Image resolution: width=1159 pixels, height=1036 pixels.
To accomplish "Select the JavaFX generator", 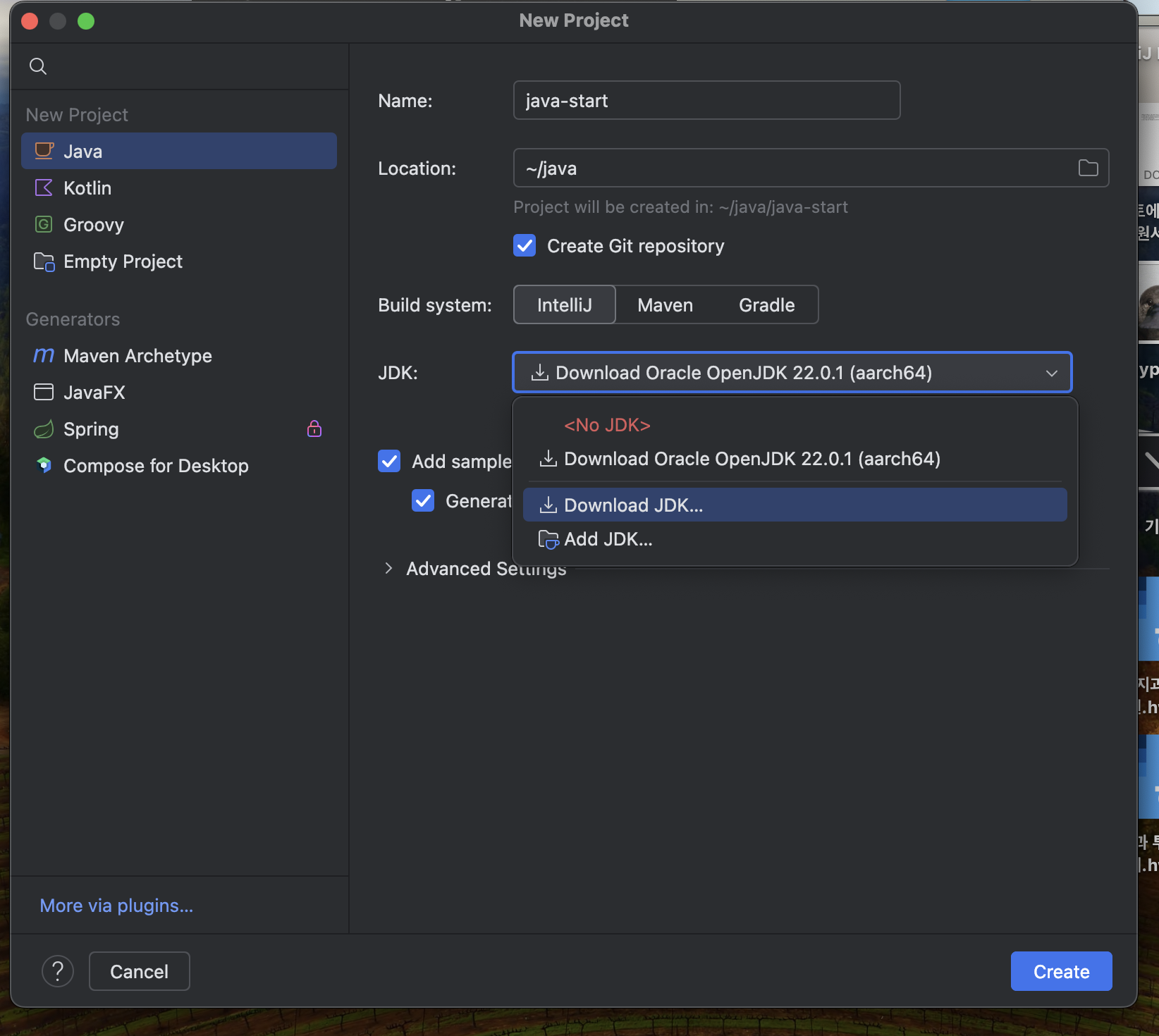I will pos(94,393).
